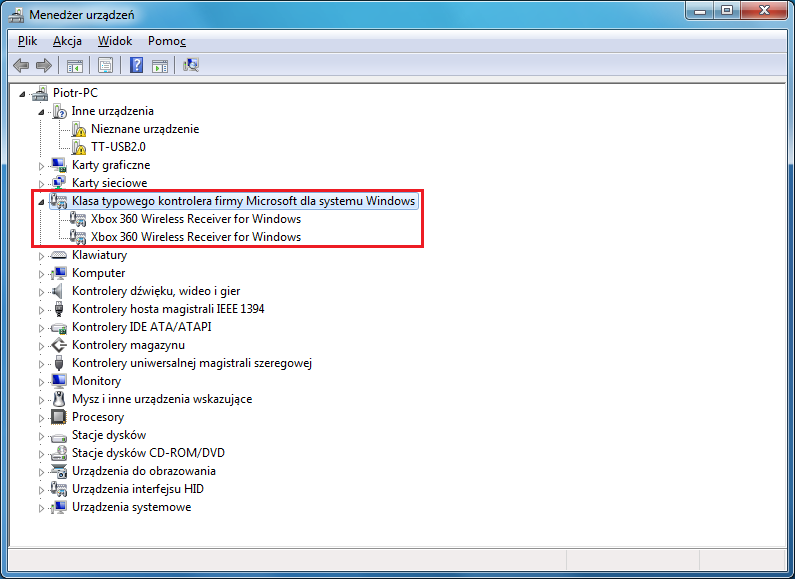Click the show/hide console tree icon
The image size is (795, 579).
pos(75,65)
